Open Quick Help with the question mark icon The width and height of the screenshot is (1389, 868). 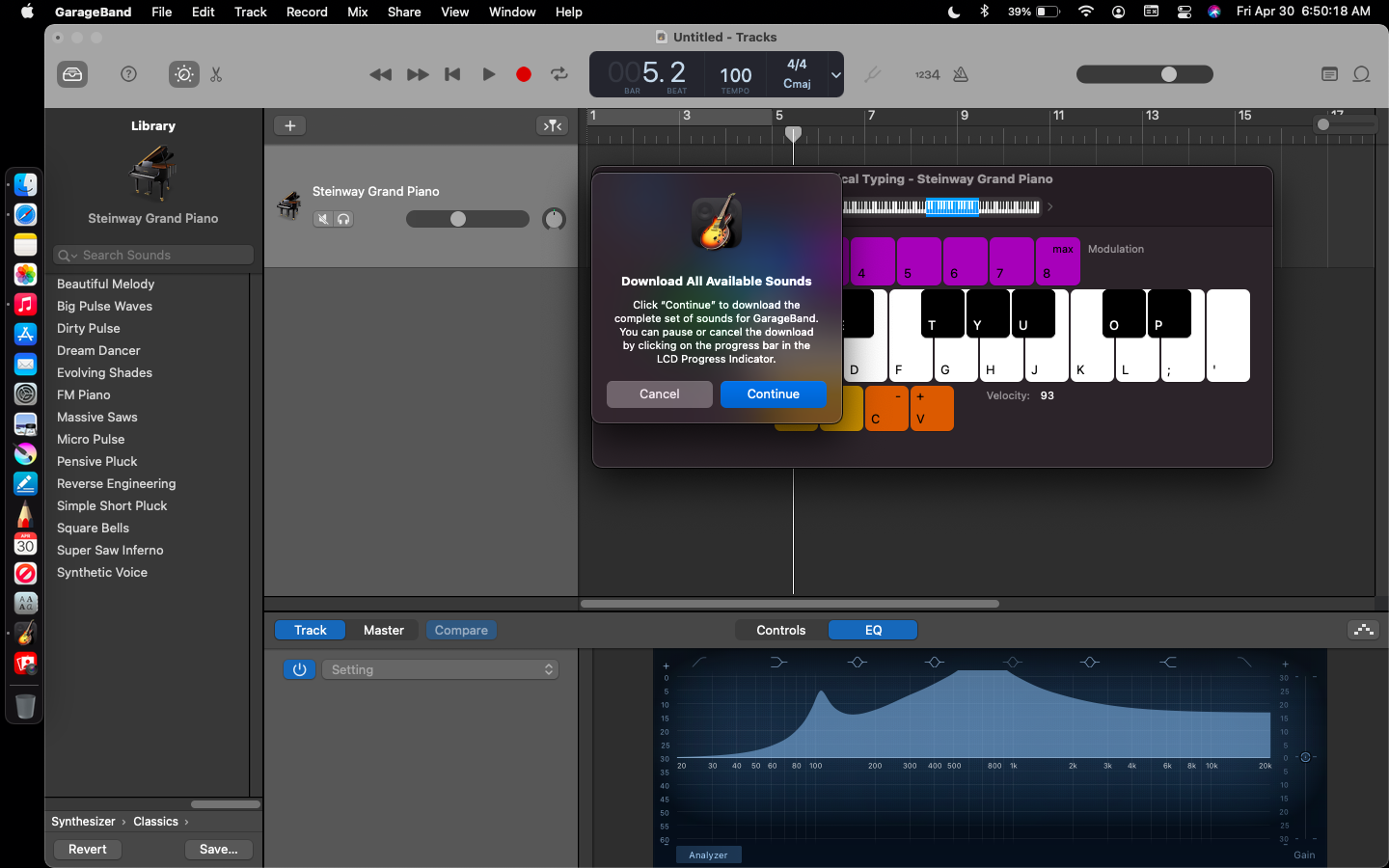coord(128,74)
